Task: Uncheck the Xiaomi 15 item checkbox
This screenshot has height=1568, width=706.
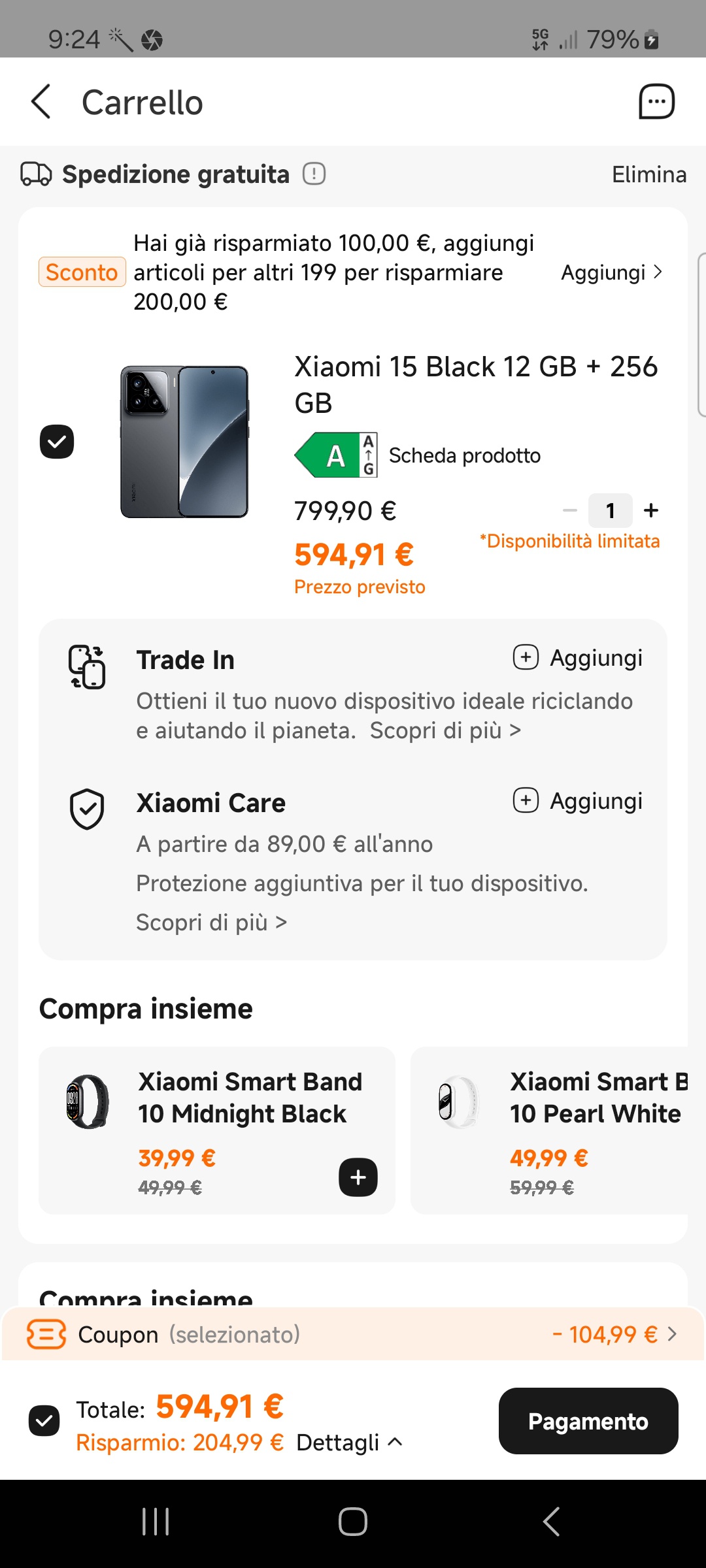Action: [x=57, y=442]
